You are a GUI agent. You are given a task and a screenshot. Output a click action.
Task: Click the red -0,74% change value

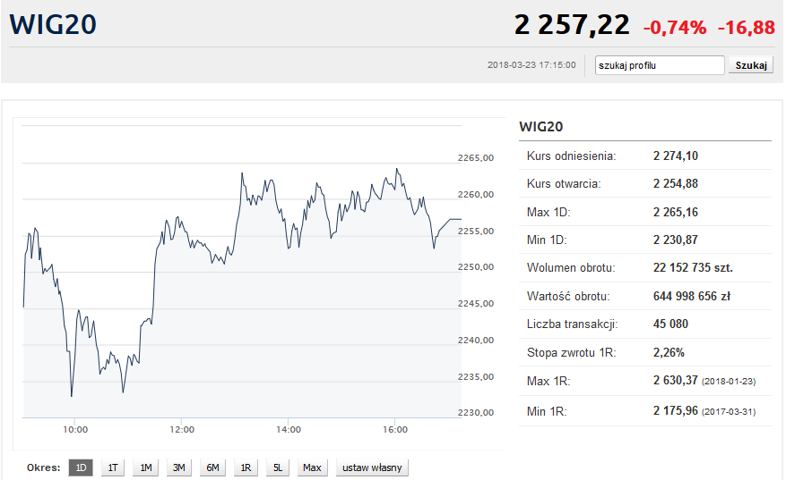point(674,27)
